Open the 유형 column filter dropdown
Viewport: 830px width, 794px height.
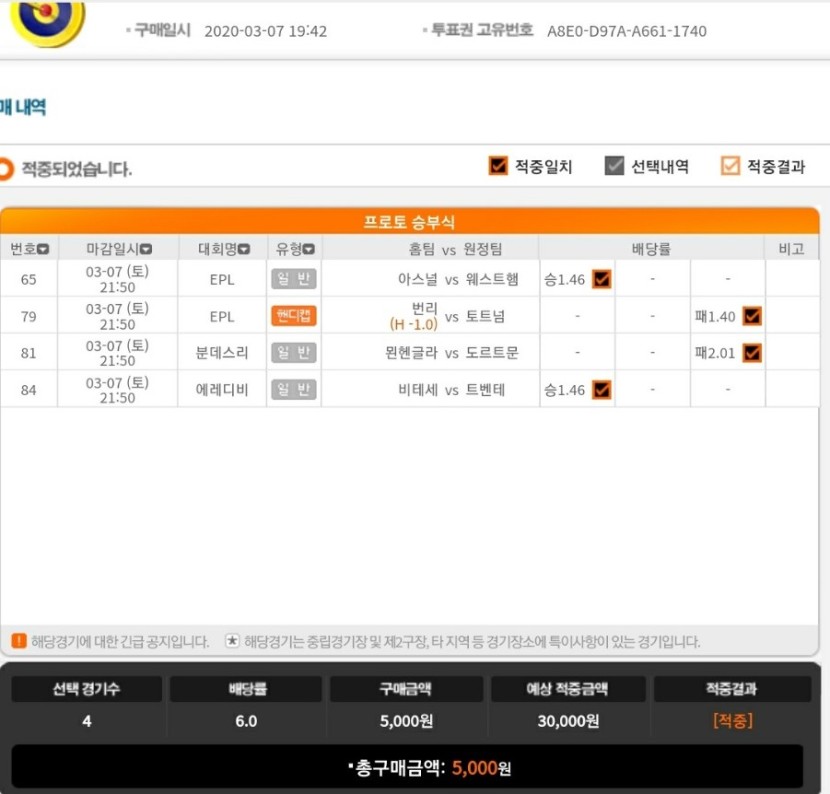coord(309,249)
